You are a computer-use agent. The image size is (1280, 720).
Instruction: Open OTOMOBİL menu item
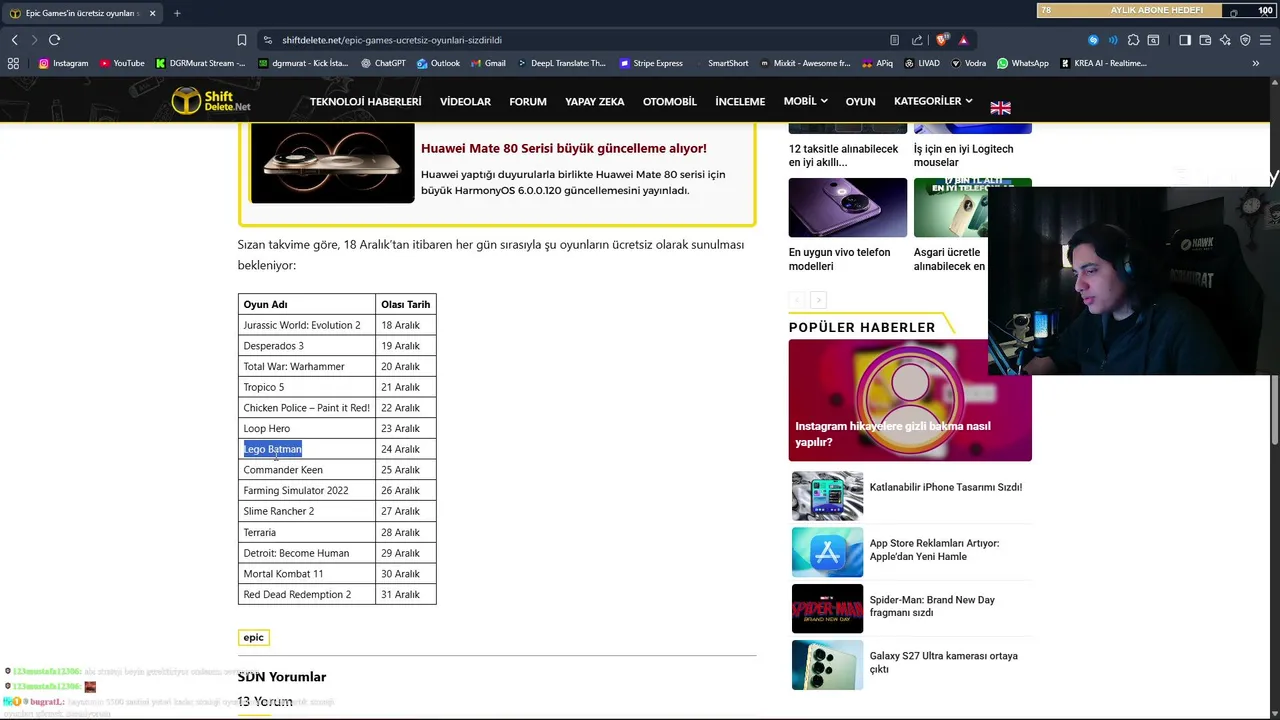pyautogui.click(x=669, y=101)
